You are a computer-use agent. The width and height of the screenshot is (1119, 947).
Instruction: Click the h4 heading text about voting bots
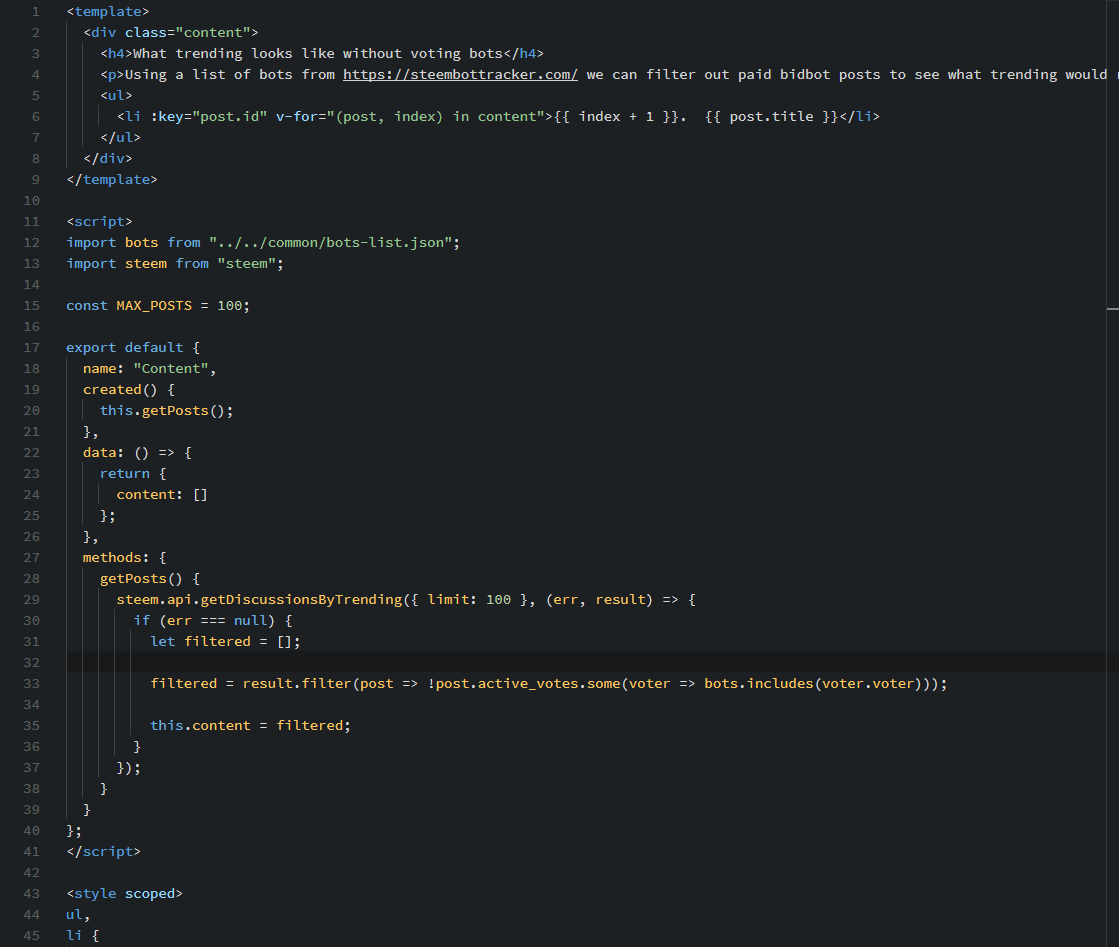point(318,54)
